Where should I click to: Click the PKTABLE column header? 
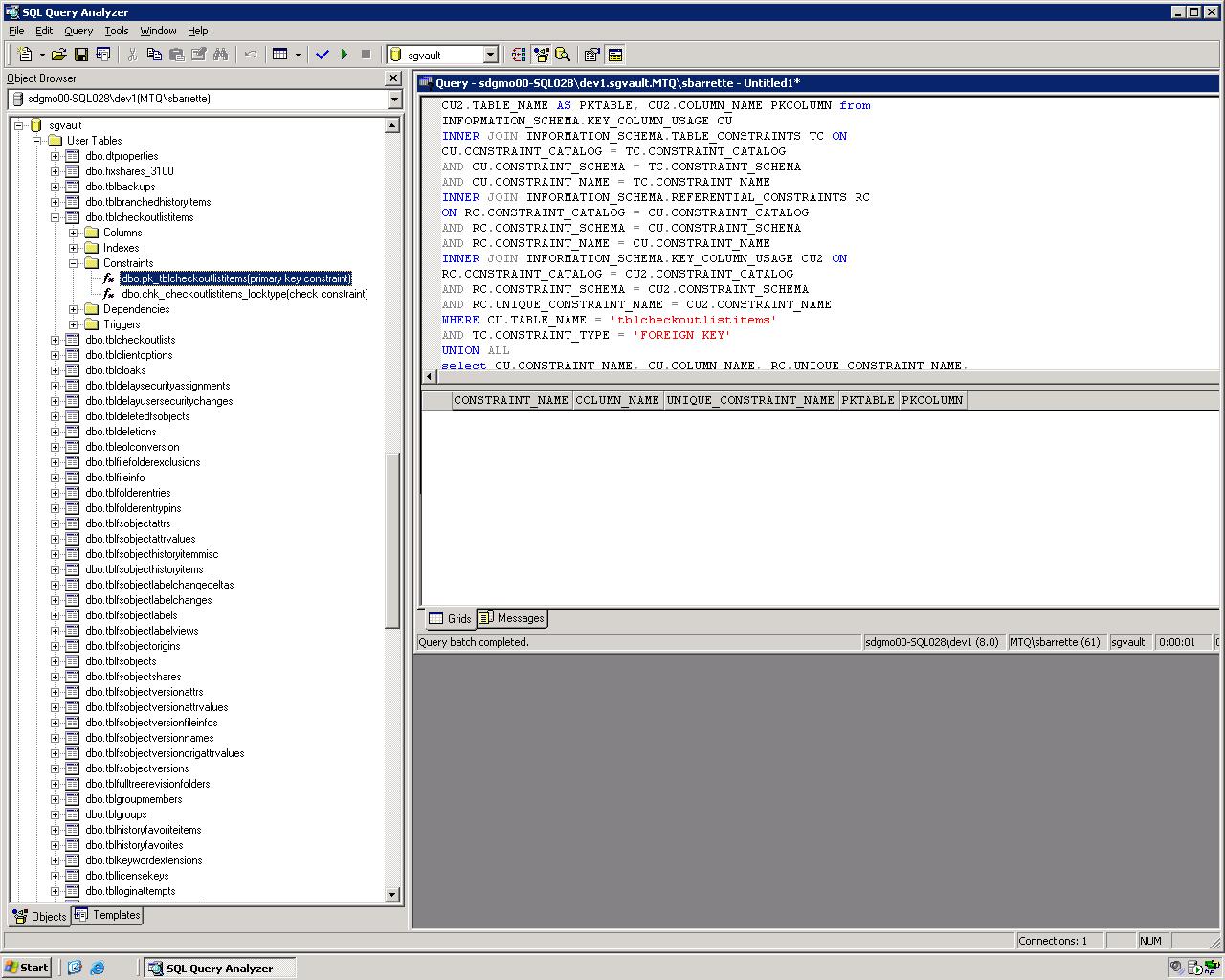point(868,400)
